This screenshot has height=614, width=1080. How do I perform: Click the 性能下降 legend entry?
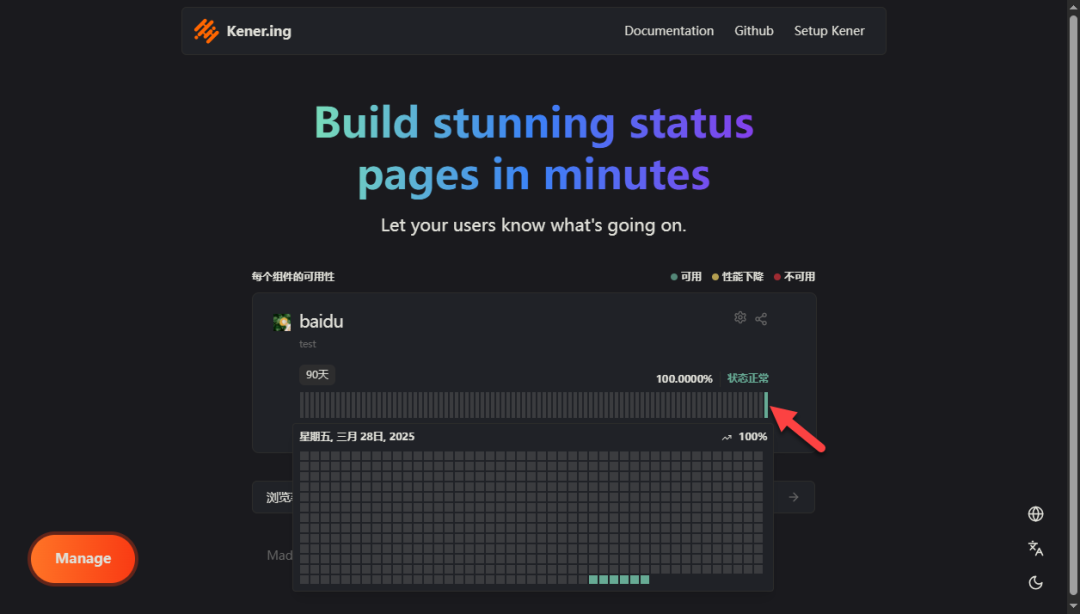738,276
